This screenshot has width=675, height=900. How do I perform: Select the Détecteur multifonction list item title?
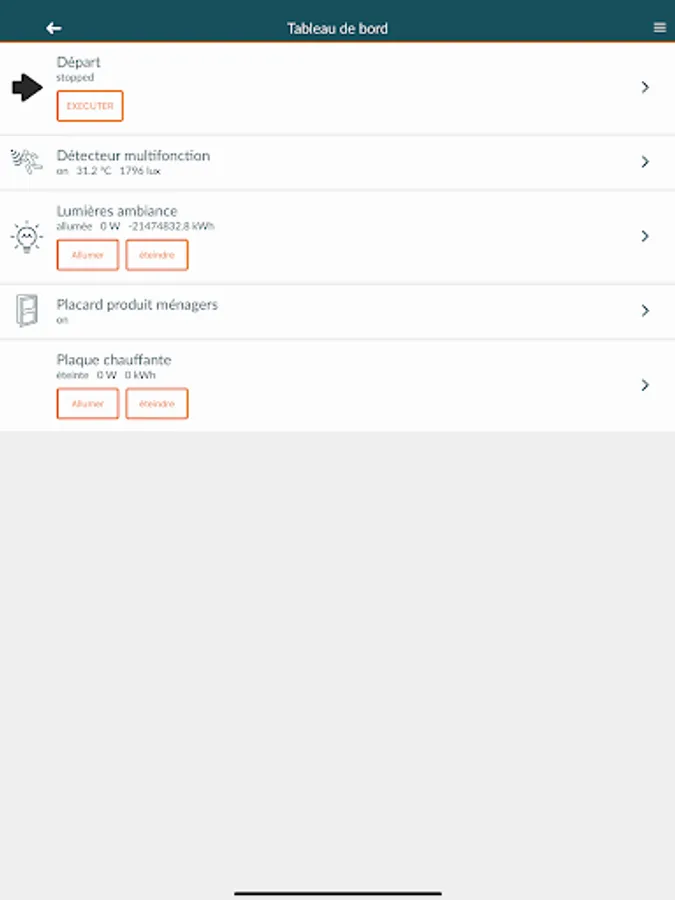[x=133, y=156]
